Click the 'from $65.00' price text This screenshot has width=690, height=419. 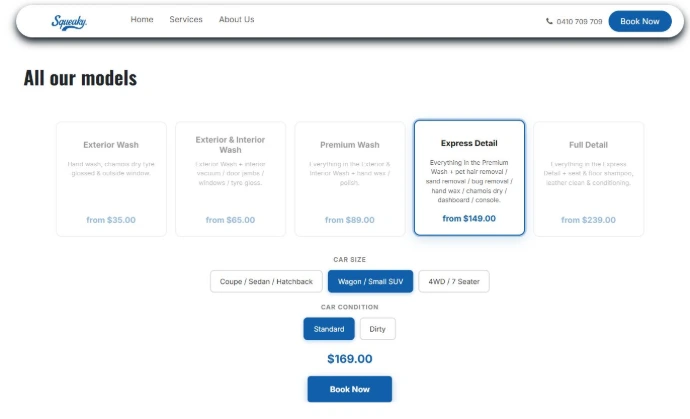click(230, 220)
